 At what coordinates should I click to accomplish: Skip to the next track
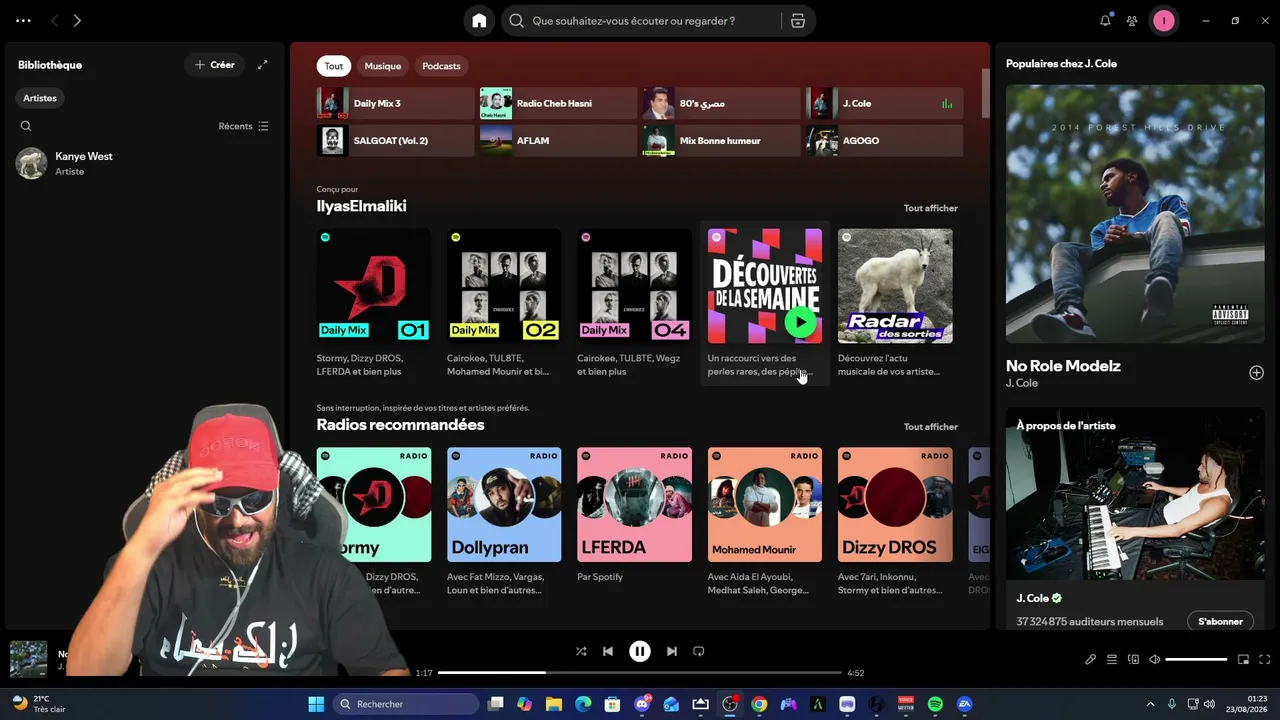tap(672, 651)
